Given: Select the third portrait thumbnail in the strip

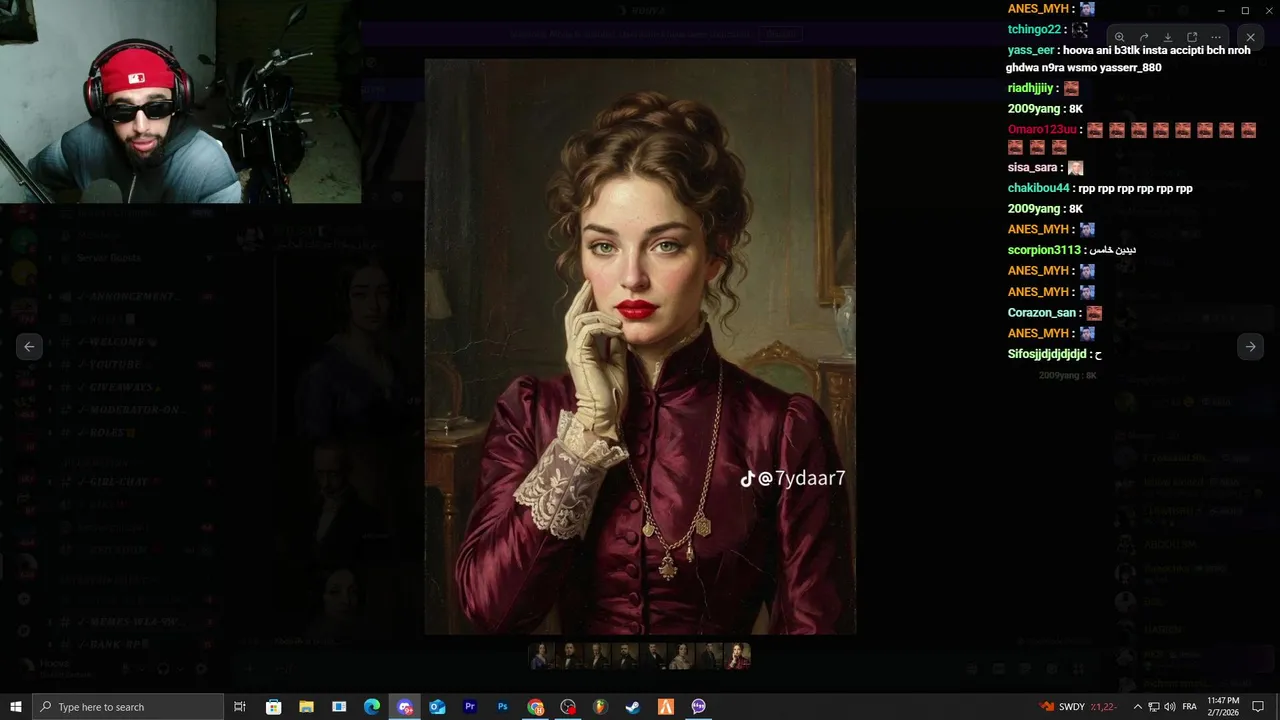Looking at the screenshot, I should click(597, 655).
